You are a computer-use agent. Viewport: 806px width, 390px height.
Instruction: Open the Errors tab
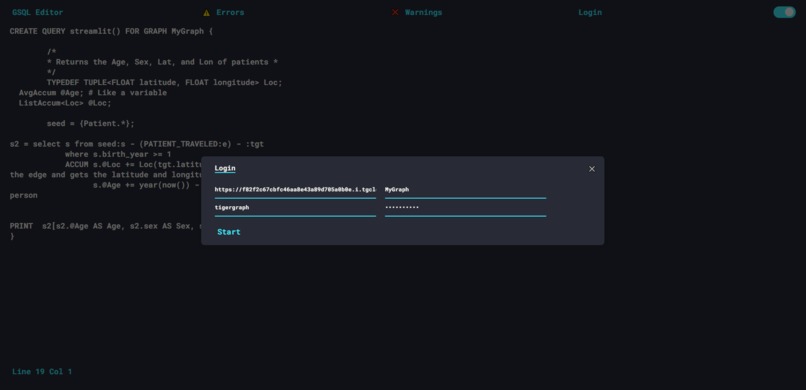pyautogui.click(x=230, y=12)
